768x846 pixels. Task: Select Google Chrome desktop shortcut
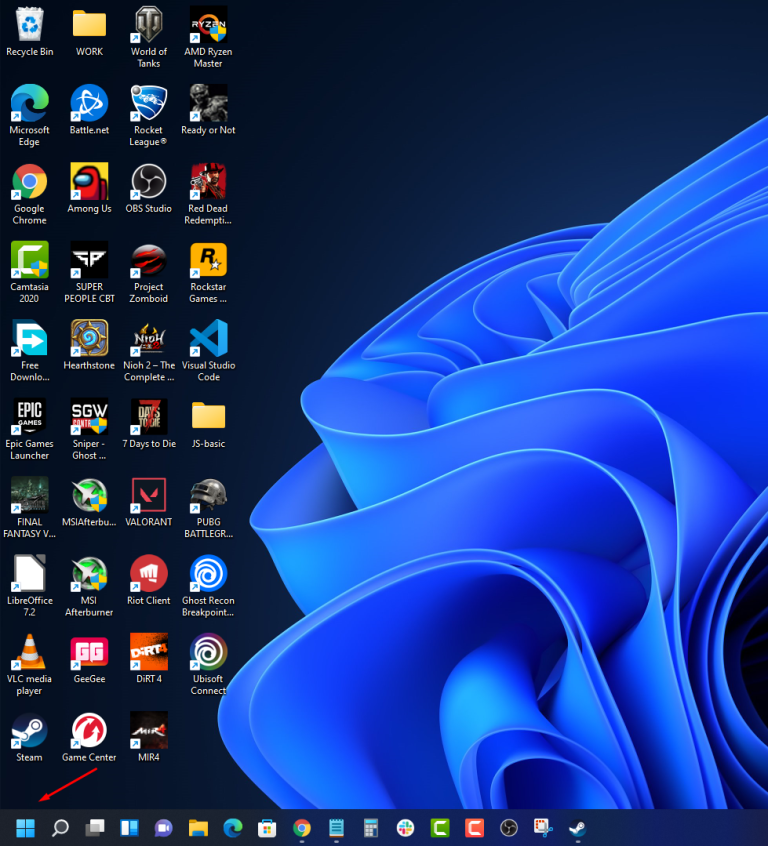(x=30, y=194)
